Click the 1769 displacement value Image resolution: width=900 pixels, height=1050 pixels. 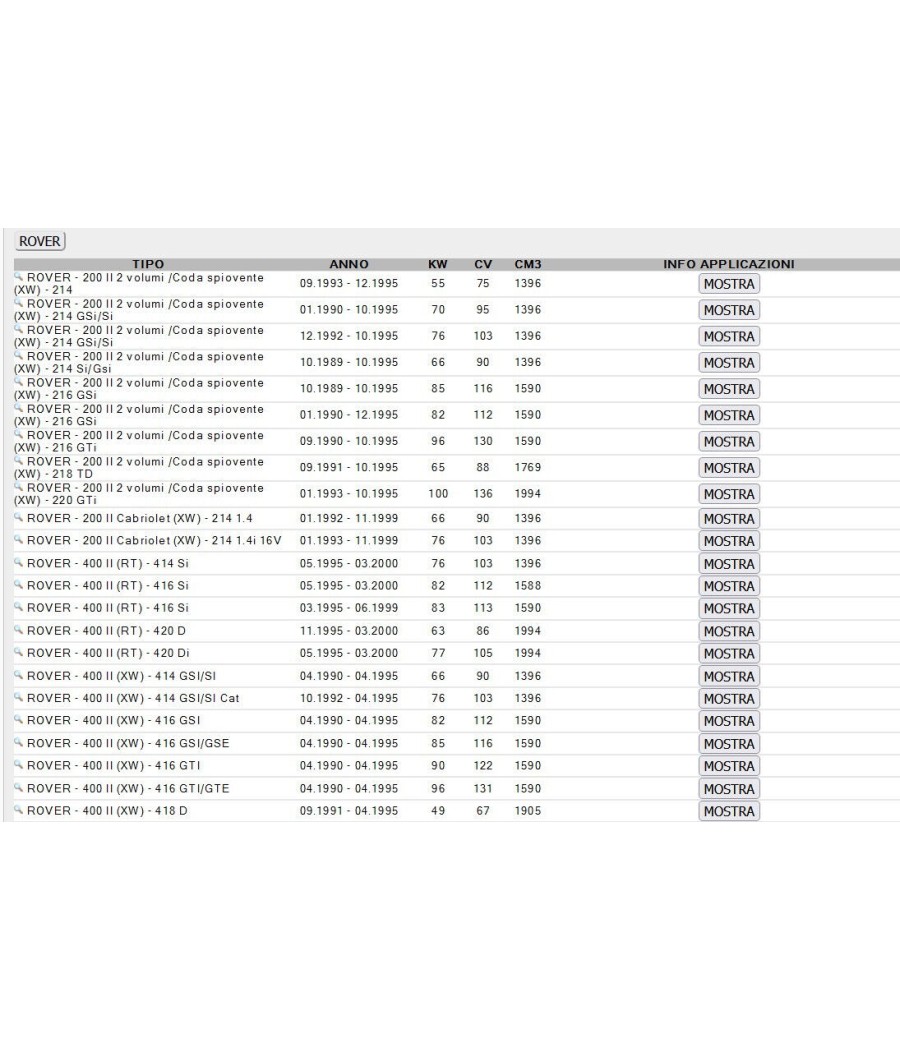528,467
